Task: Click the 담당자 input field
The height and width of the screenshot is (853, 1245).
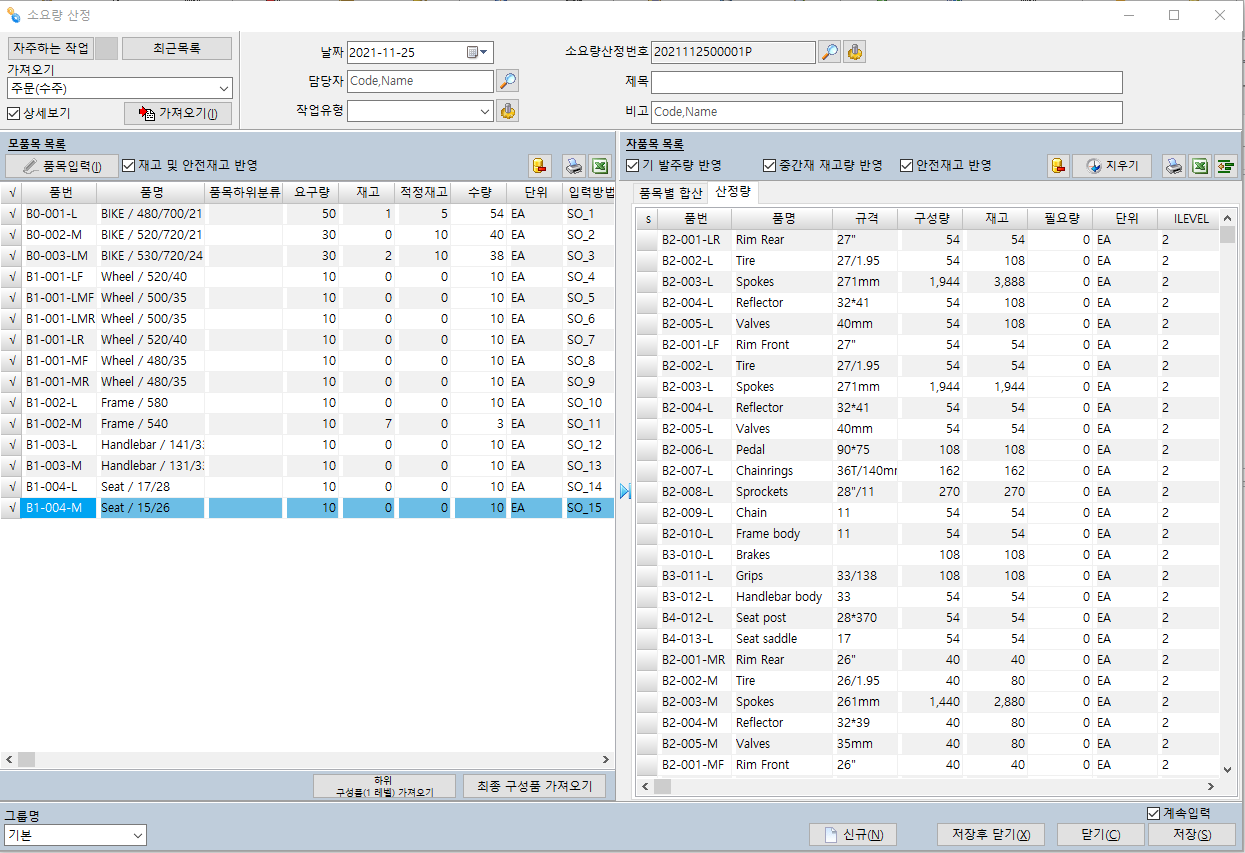Action: click(x=420, y=81)
